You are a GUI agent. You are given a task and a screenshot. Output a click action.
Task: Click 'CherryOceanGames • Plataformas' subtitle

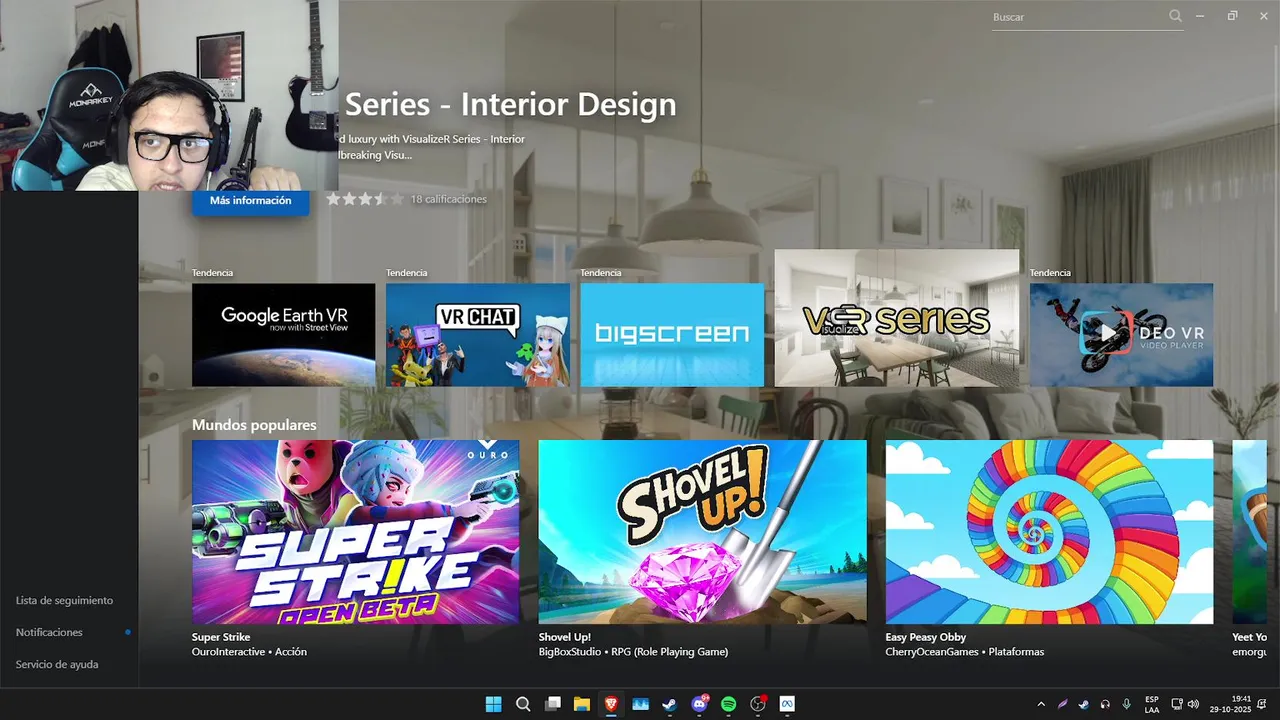click(965, 652)
